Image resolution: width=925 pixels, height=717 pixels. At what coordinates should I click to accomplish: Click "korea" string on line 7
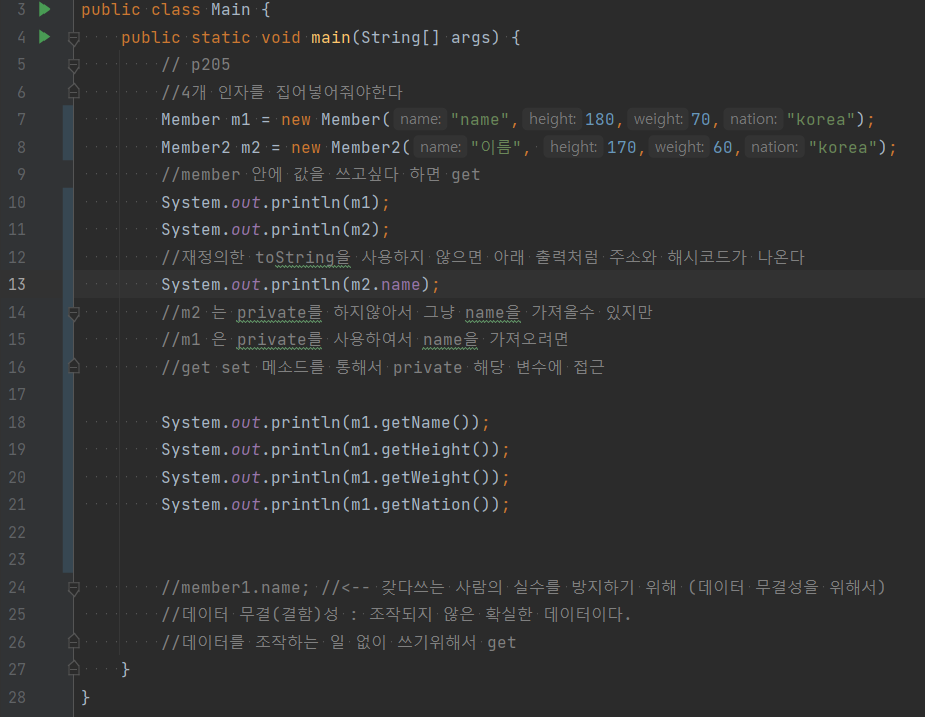point(821,120)
